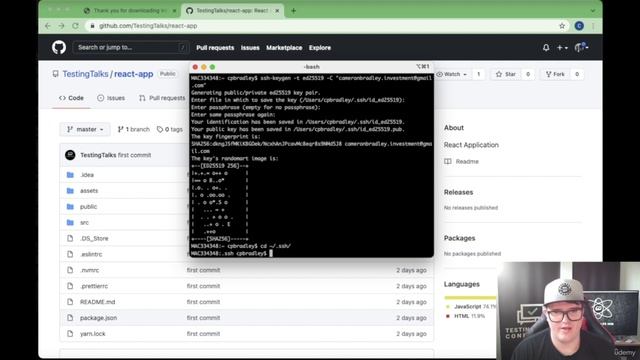Open the plus create-new dropdown
Image resolution: width=640 pixels, height=360 pixels.
562,48
